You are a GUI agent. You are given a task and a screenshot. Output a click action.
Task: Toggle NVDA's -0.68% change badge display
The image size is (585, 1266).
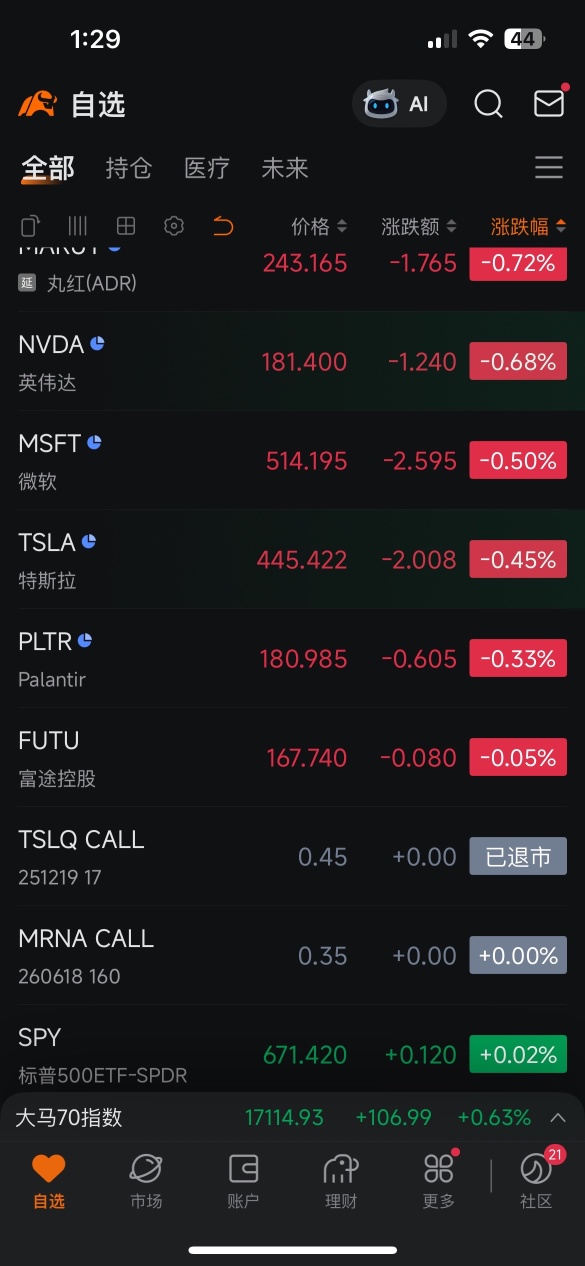pos(518,361)
